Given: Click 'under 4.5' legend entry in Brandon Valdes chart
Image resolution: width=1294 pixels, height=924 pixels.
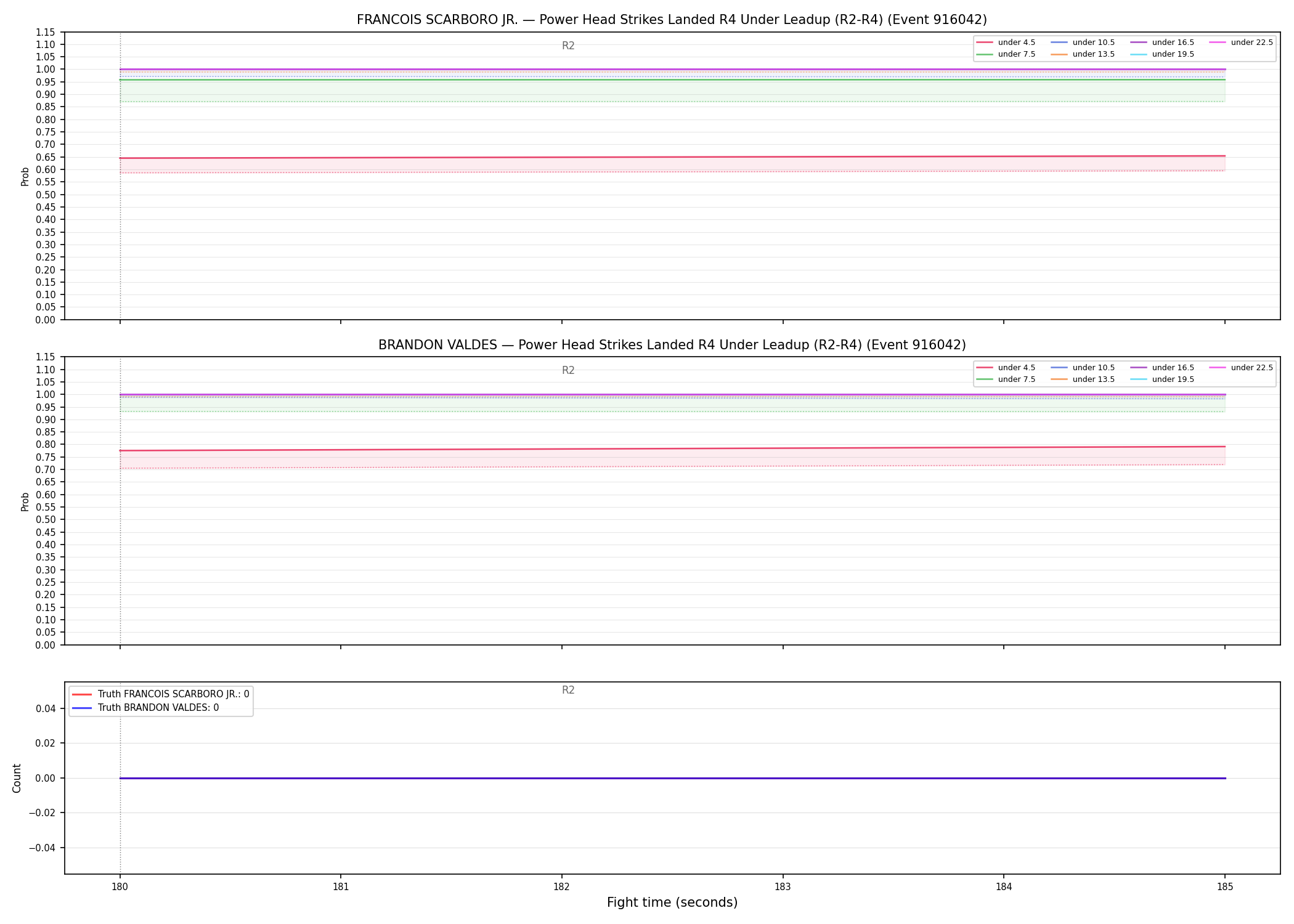Looking at the screenshot, I should click(1006, 368).
